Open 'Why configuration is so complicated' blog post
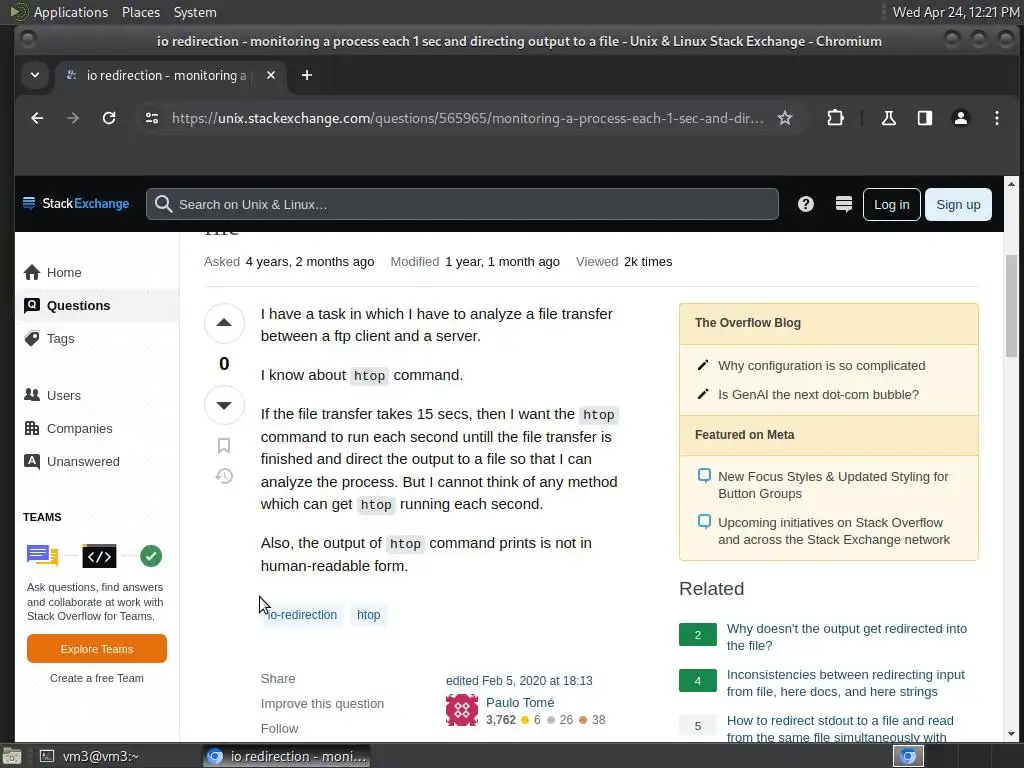Image resolution: width=1024 pixels, height=768 pixels. pyautogui.click(x=821, y=366)
